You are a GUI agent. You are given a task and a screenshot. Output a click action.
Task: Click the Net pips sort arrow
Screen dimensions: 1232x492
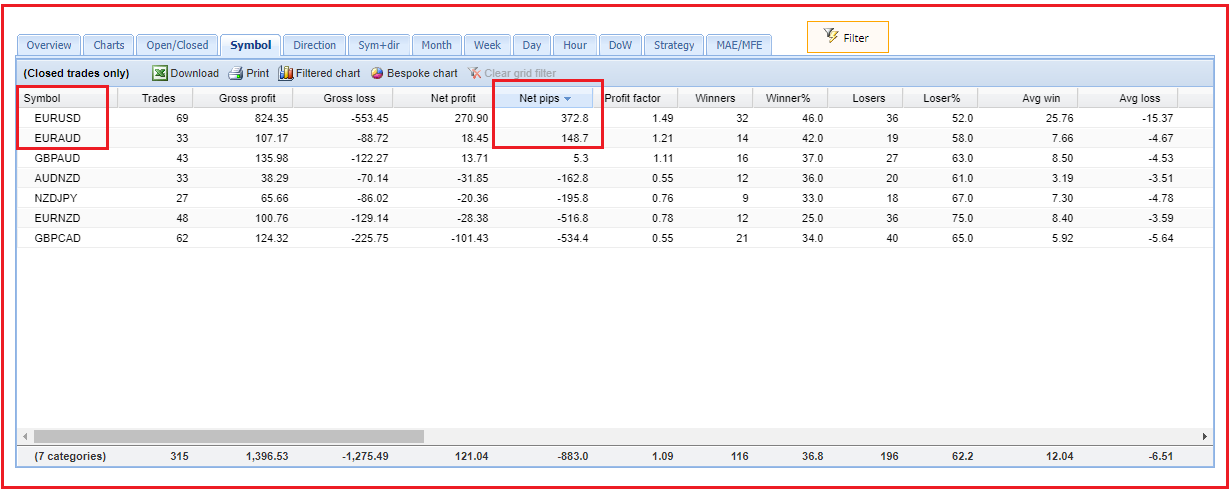click(x=567, y=98)
